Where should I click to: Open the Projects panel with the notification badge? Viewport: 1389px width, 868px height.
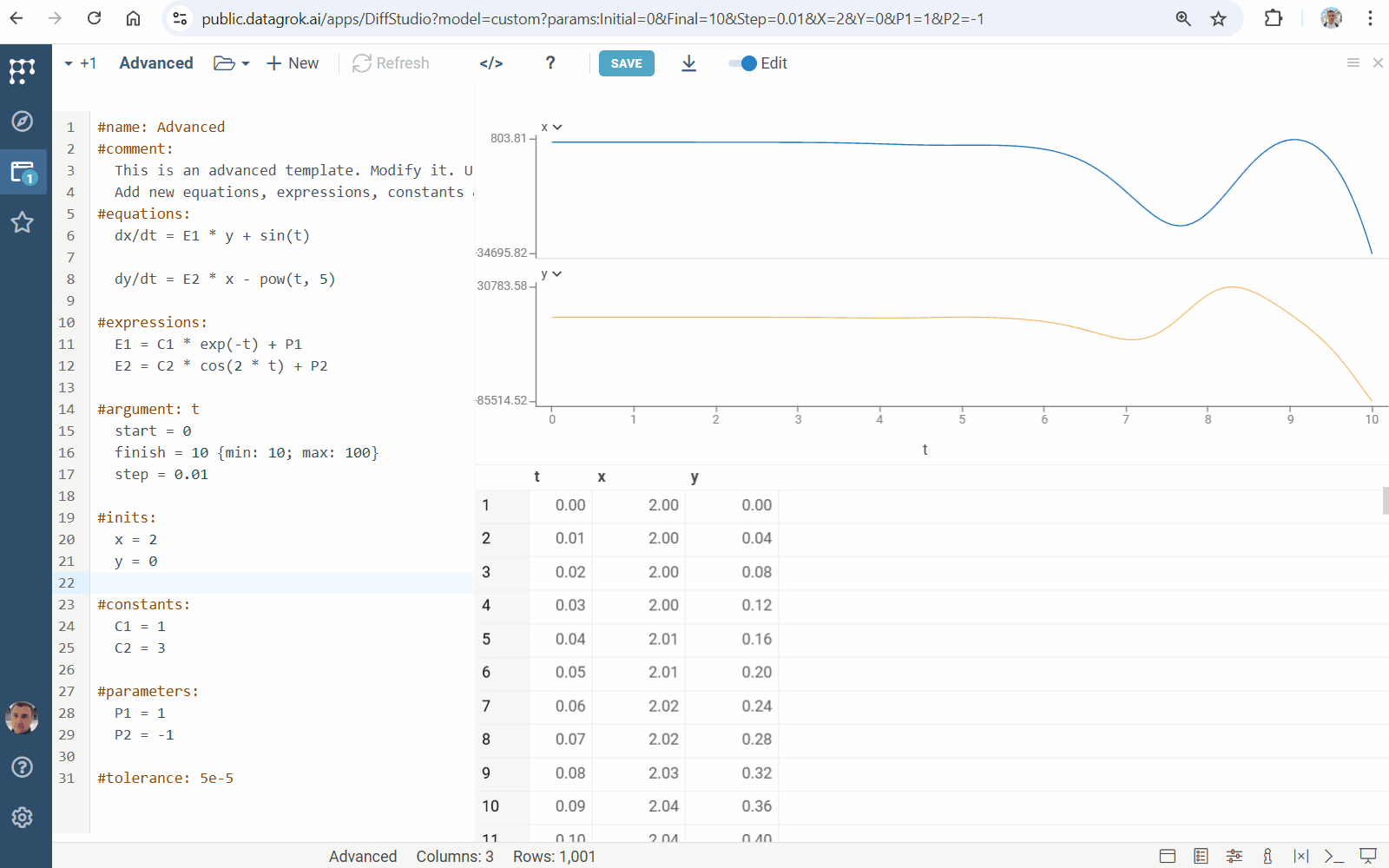click(x=22, y=172)
